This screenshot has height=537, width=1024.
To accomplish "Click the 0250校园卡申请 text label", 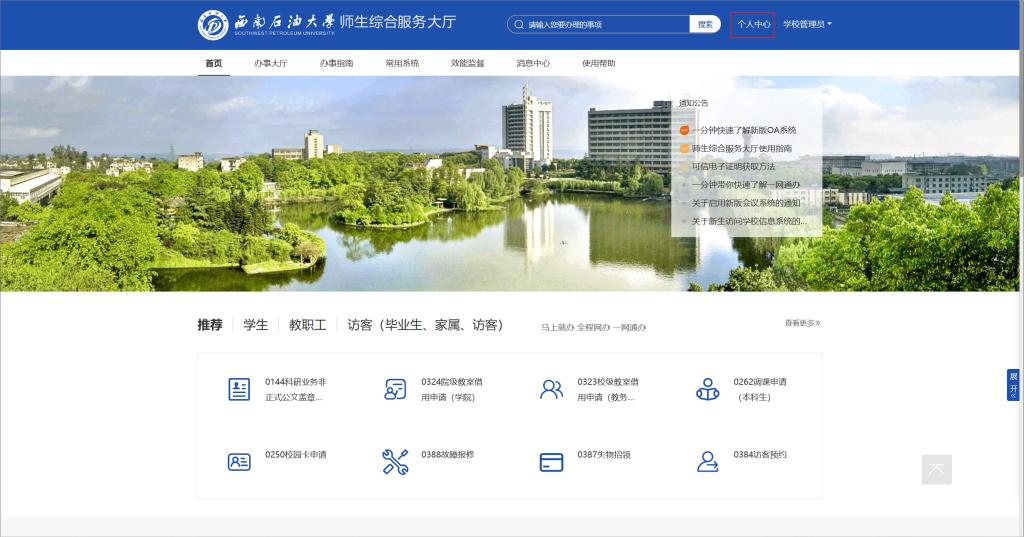I will click(296, 455).
